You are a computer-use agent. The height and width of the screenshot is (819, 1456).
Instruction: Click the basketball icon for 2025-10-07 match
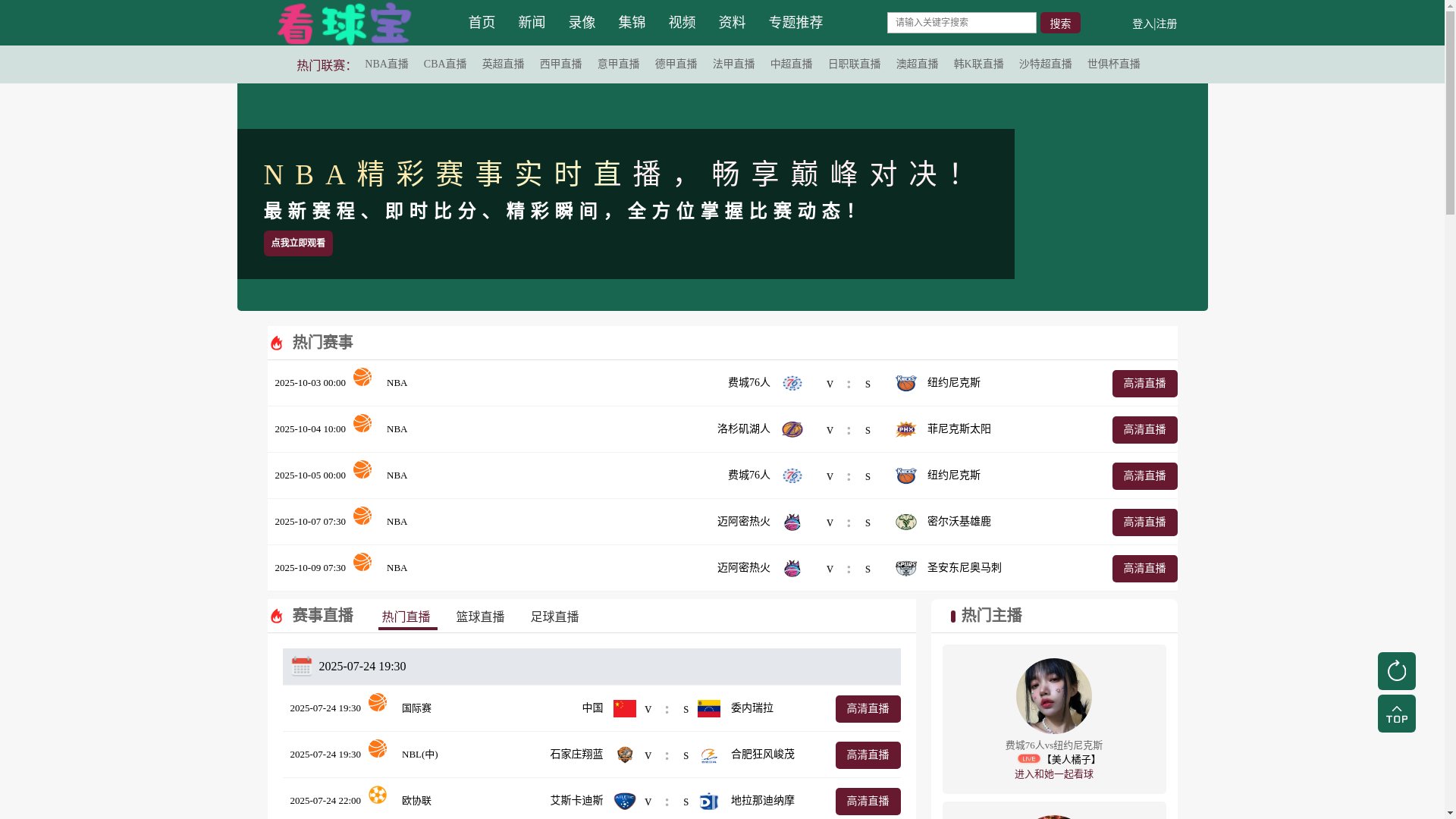pyautogui.click(x=362, y=516)
